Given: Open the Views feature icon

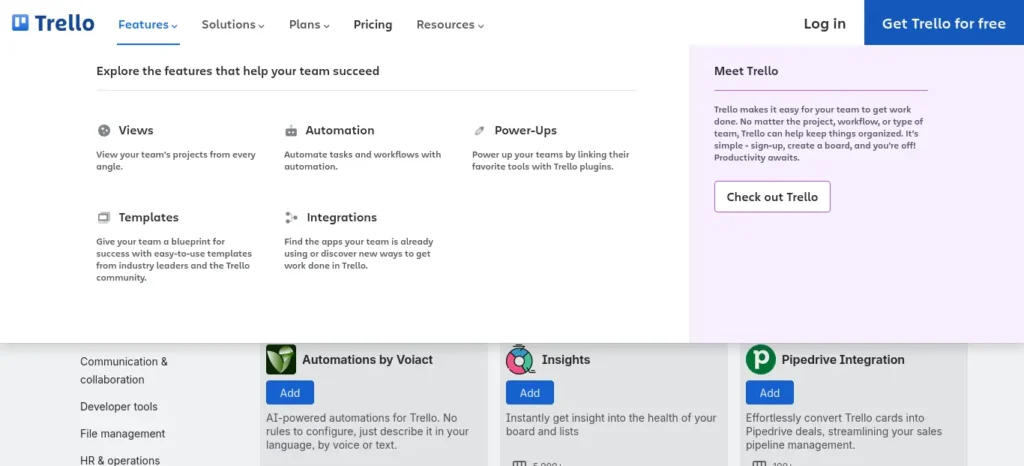Looking at the screenshot, I should pyautogui.click(x=104, y=131).
